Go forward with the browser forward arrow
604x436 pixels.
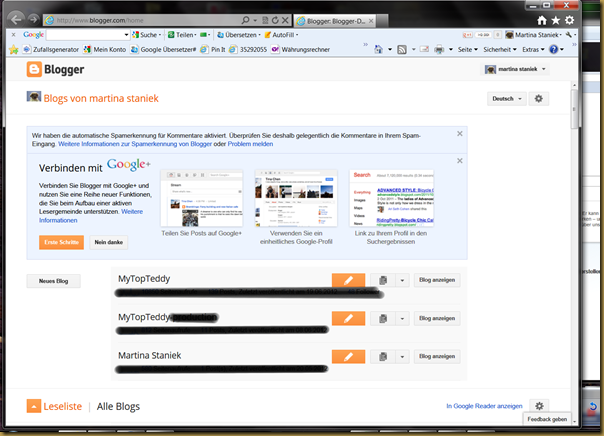34,19
